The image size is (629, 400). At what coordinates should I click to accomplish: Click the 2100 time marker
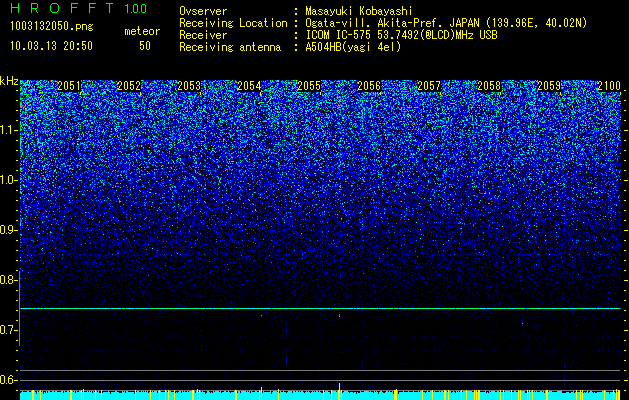tap(609, 86)
